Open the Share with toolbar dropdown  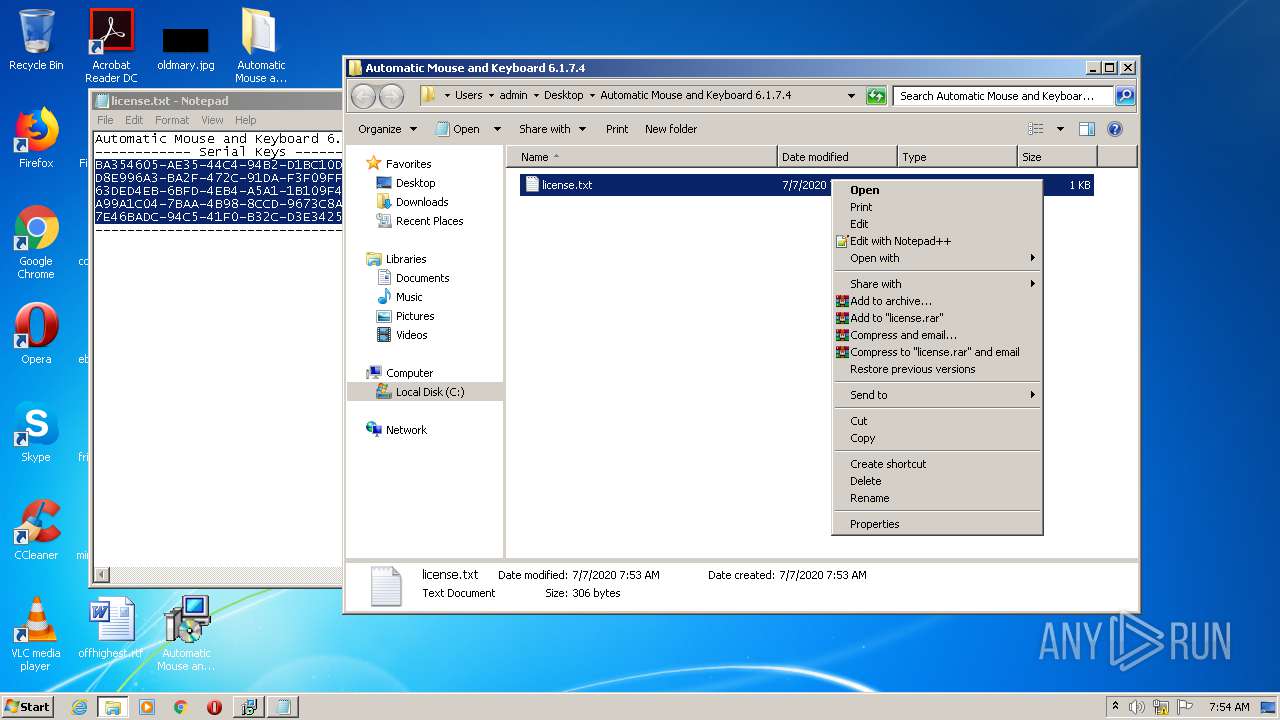[552, 129]
